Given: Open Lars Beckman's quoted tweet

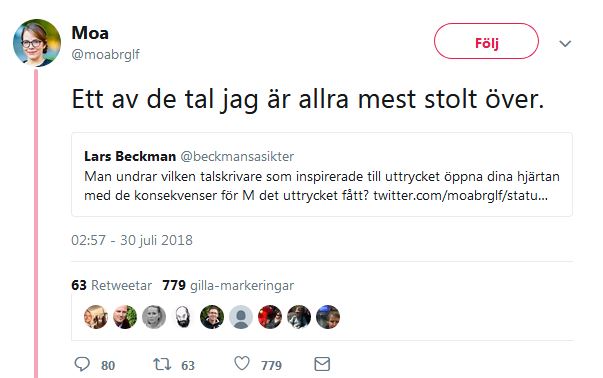Looking at the screenshot, I should 322,175.
